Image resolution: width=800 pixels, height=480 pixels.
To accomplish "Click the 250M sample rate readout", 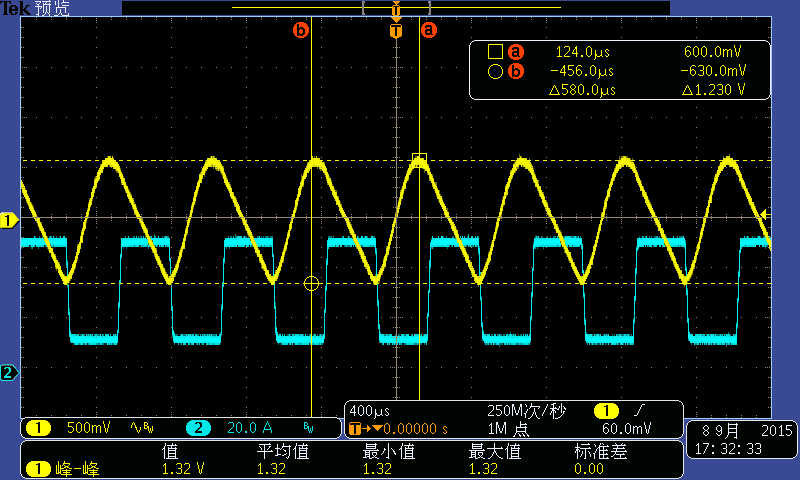I will (526, 411).
